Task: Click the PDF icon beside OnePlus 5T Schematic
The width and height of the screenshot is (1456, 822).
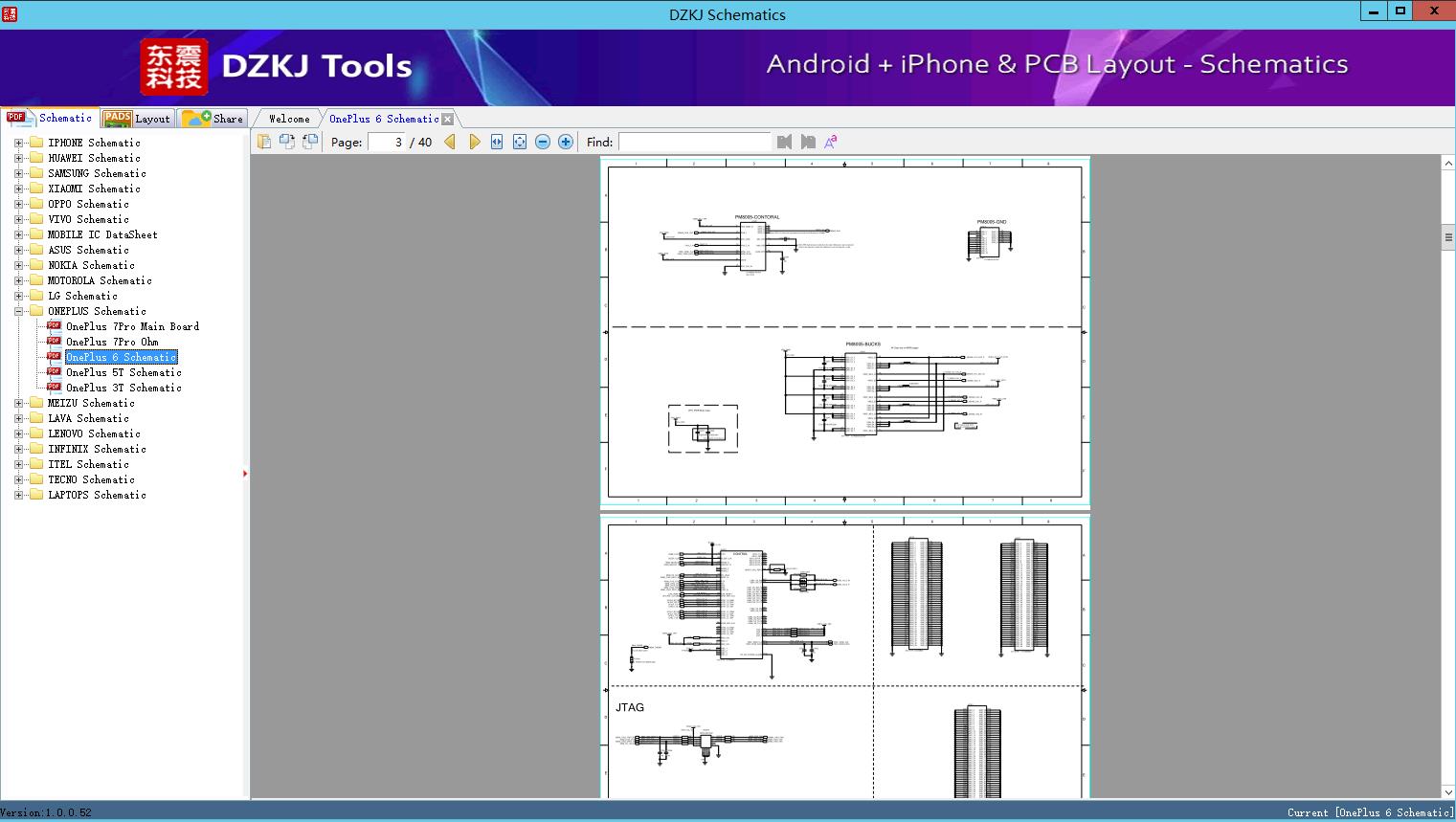Action: 54,372
